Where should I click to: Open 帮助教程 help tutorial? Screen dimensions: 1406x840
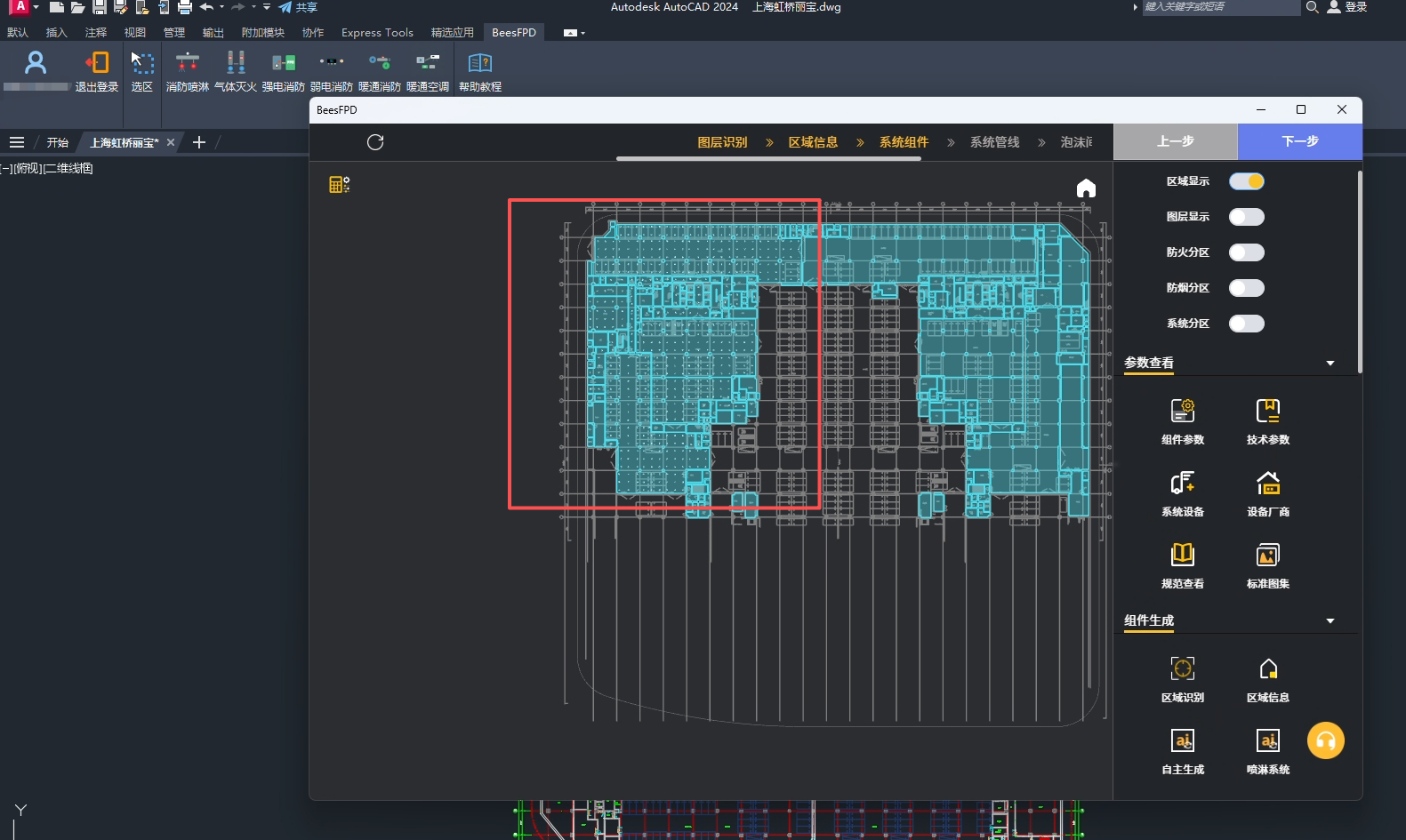tap(479, 70)
